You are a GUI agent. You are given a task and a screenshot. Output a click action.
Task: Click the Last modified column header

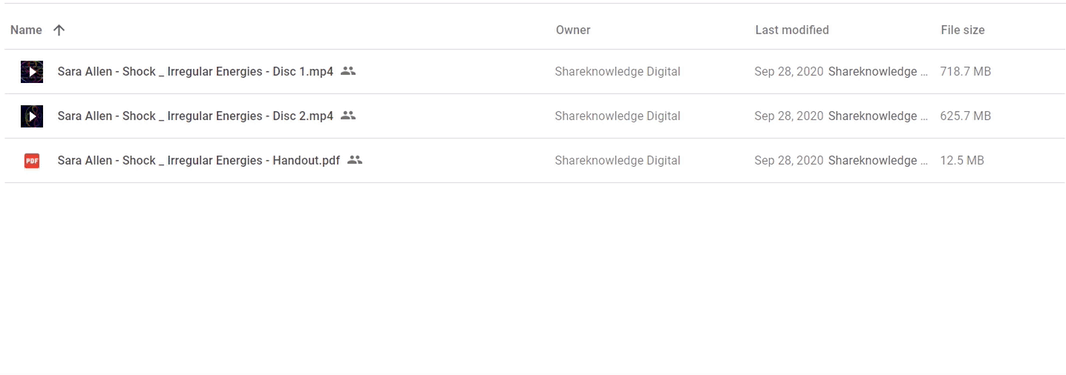(x=792, y=30)
